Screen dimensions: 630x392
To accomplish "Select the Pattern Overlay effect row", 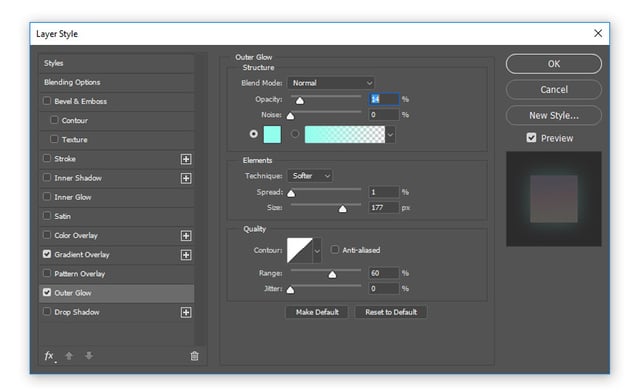I will pyautogui.click(x=117, y=274).
